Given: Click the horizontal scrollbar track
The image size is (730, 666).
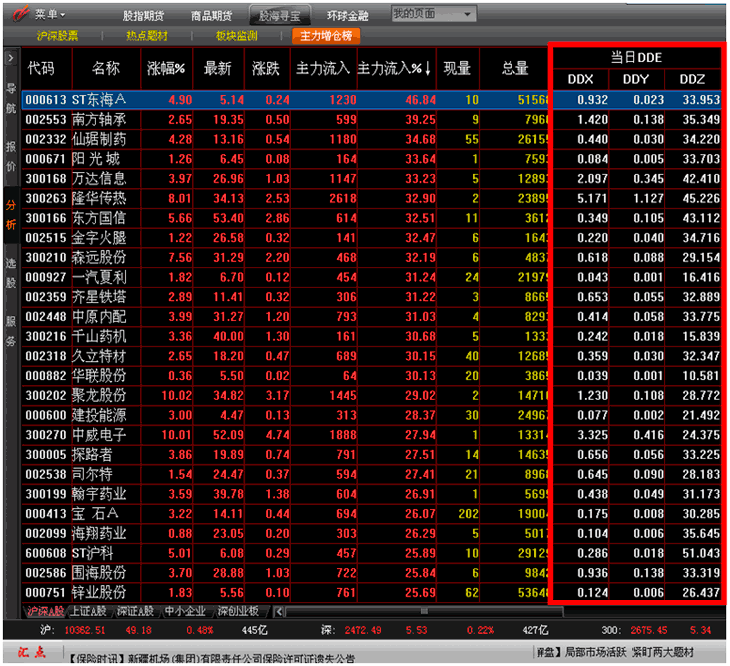Looking at the screenshot, I should pyautogui.click(x=424, y=612).
